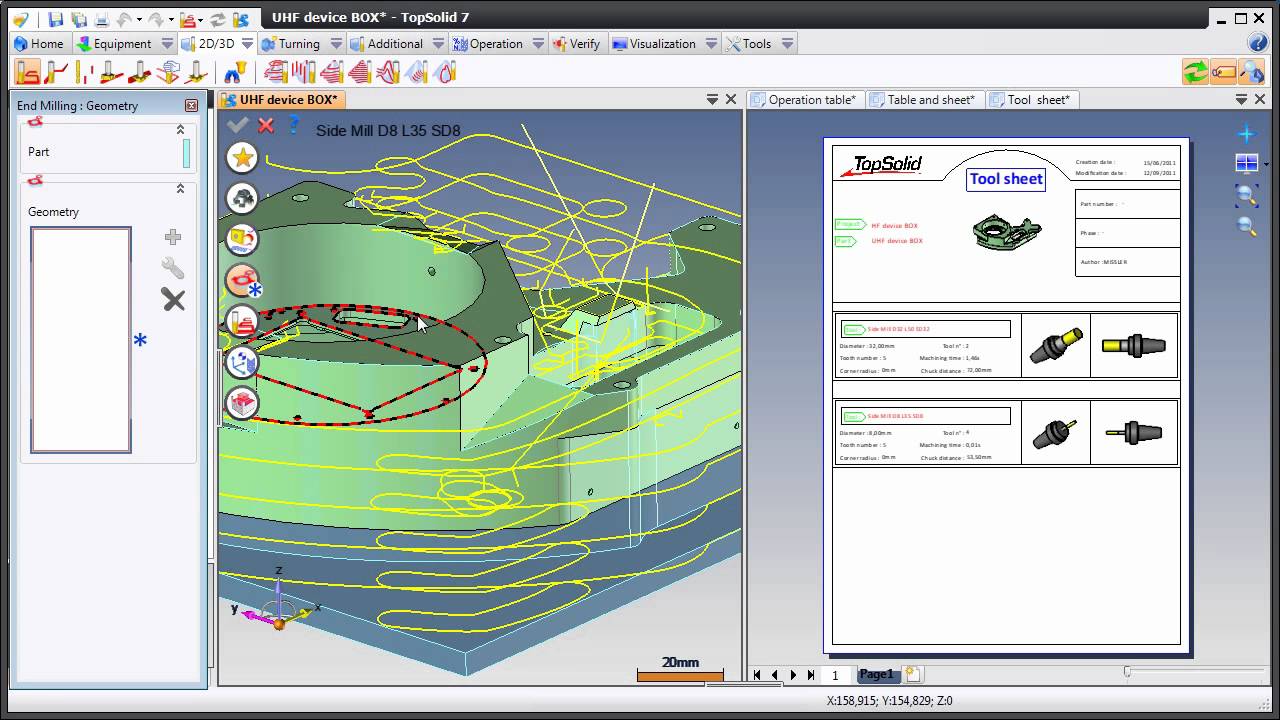1280x720 pixels.
Task: Click the cyan Part color field
Action: (x=186, y=153)
